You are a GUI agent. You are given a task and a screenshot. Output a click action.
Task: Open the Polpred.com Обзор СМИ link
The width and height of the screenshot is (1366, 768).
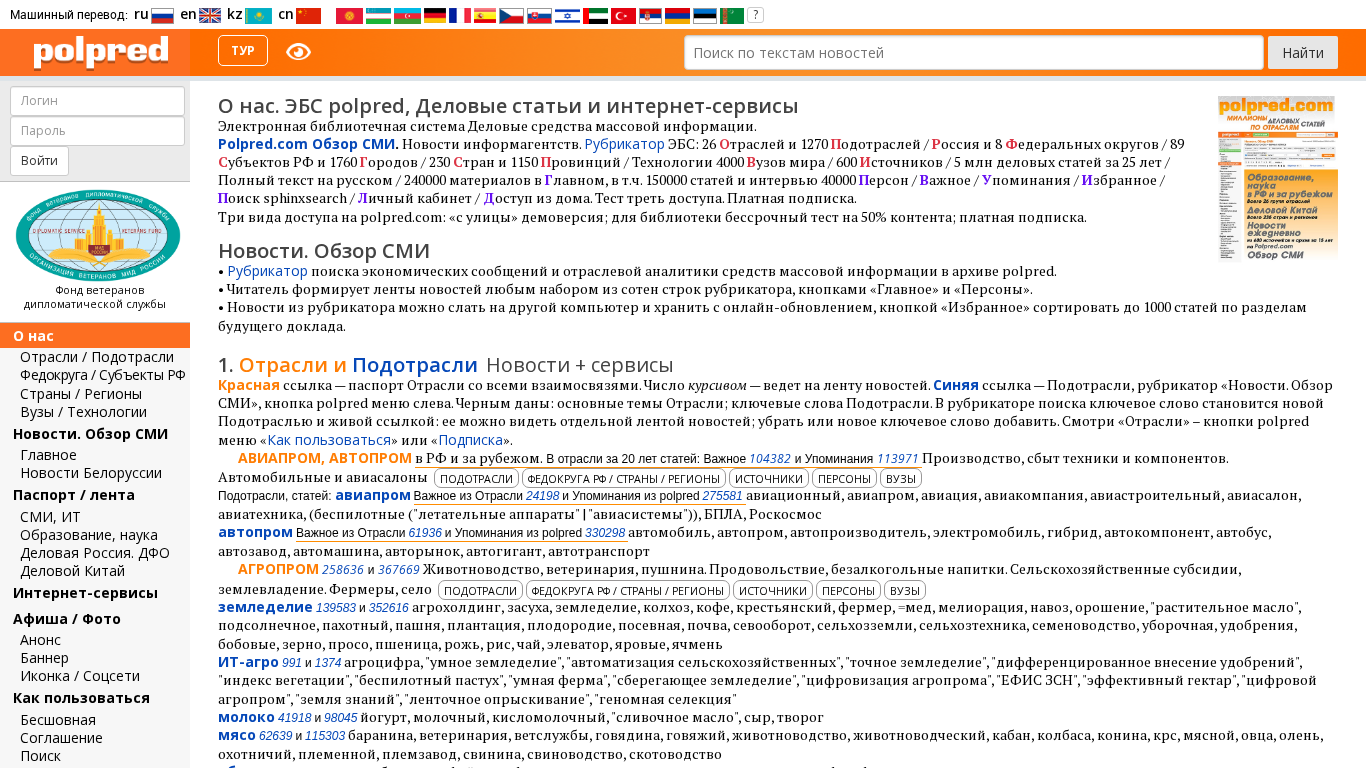pos(307,144)
